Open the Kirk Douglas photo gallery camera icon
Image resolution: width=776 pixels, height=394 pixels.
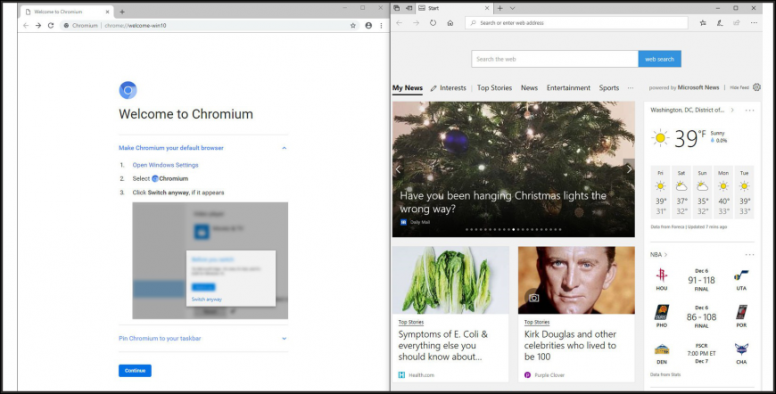point(534,298)
